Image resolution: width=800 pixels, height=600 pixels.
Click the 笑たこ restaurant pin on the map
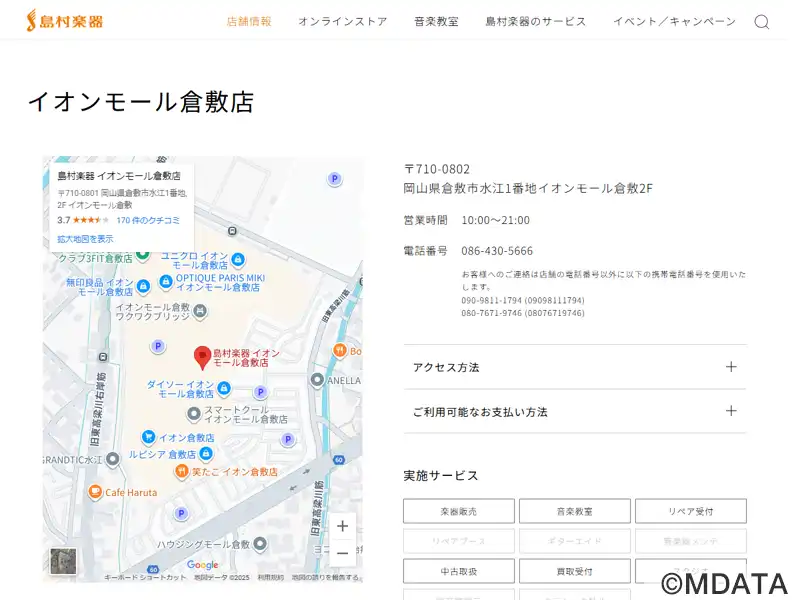click(182, 471)
